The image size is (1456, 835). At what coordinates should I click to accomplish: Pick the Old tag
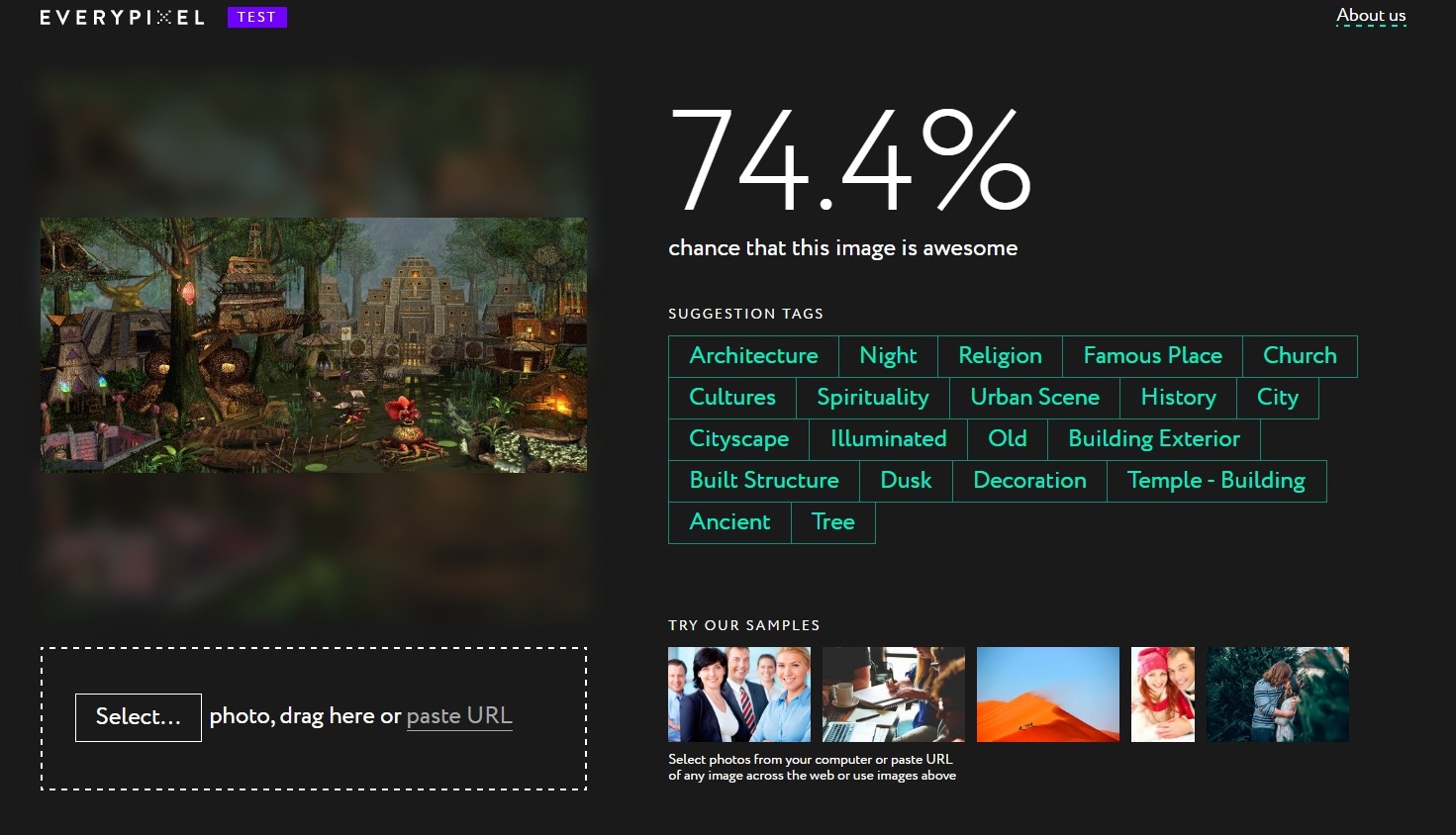pyautogui.click(x=1008, y=439)
